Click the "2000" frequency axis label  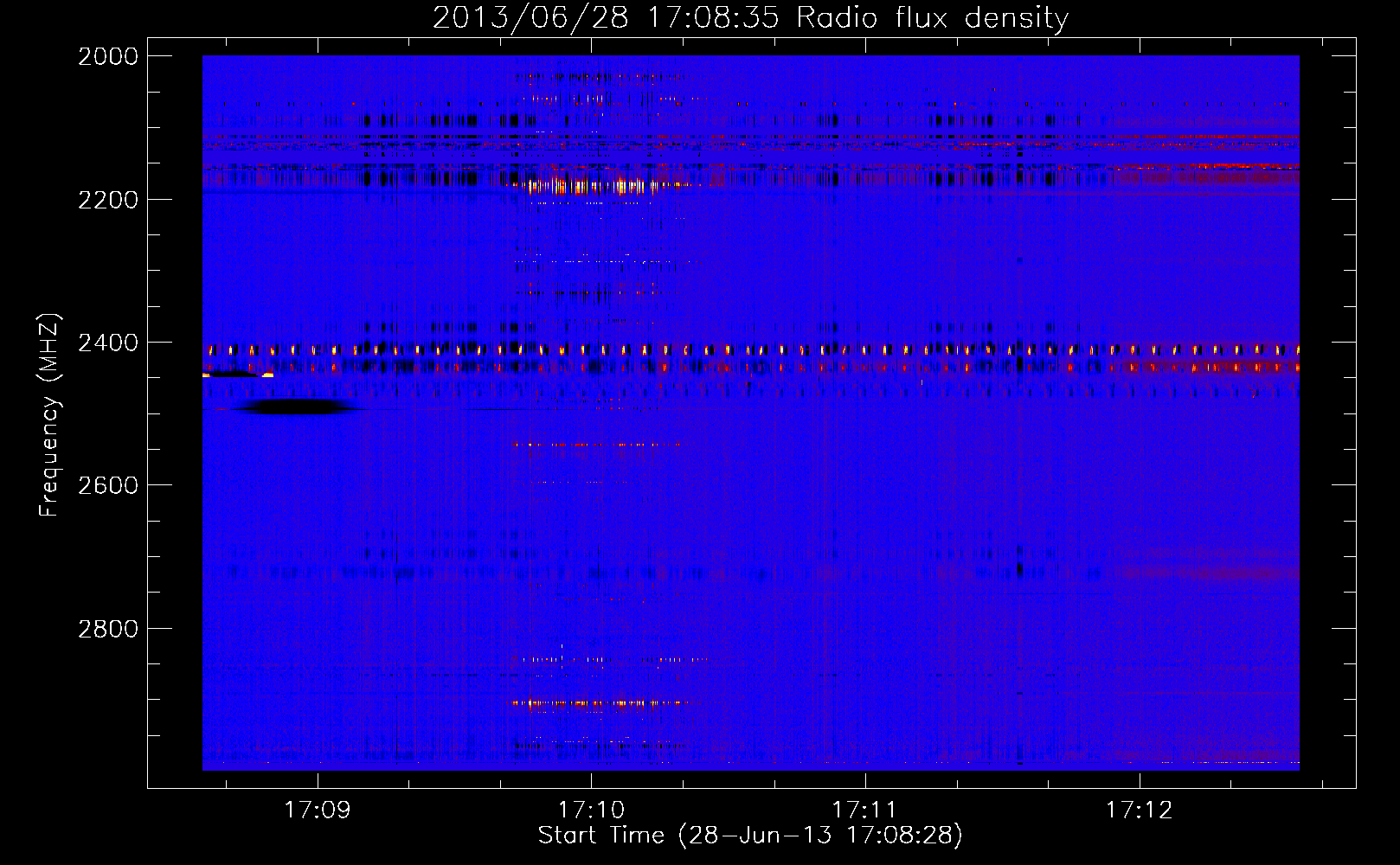click(108, 56)
